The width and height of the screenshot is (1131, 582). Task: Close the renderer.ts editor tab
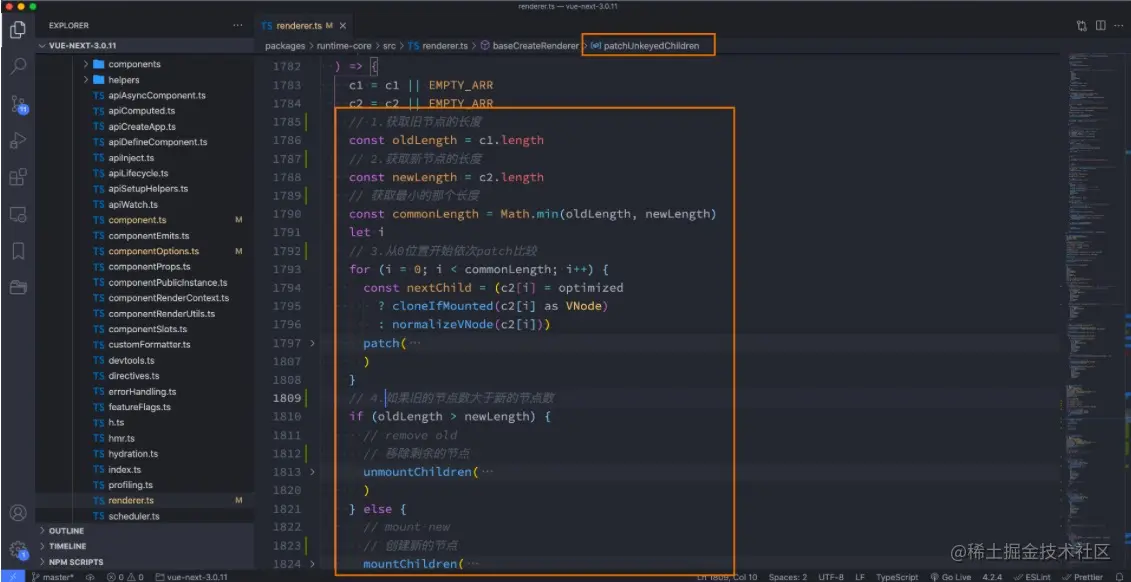pyautogui.click(x=343, y=25)
